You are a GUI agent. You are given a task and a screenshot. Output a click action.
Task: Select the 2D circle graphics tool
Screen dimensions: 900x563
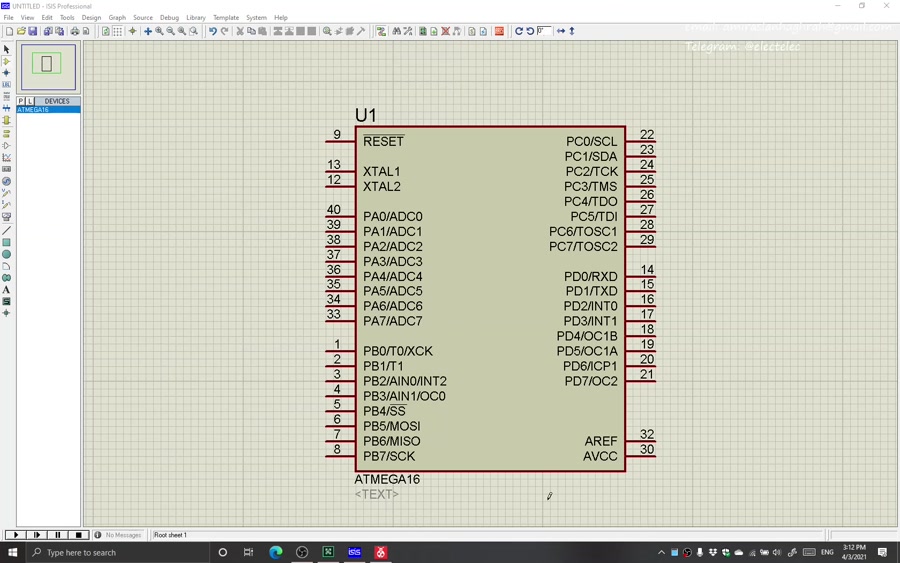(6, 254)
